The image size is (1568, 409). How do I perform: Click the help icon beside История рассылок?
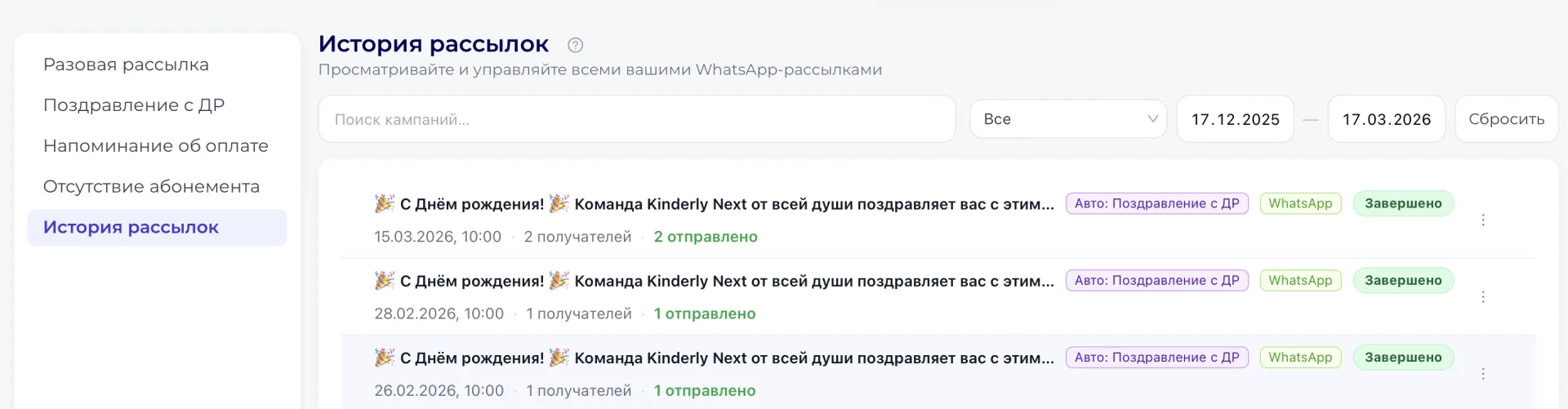(x=575, y=45)
